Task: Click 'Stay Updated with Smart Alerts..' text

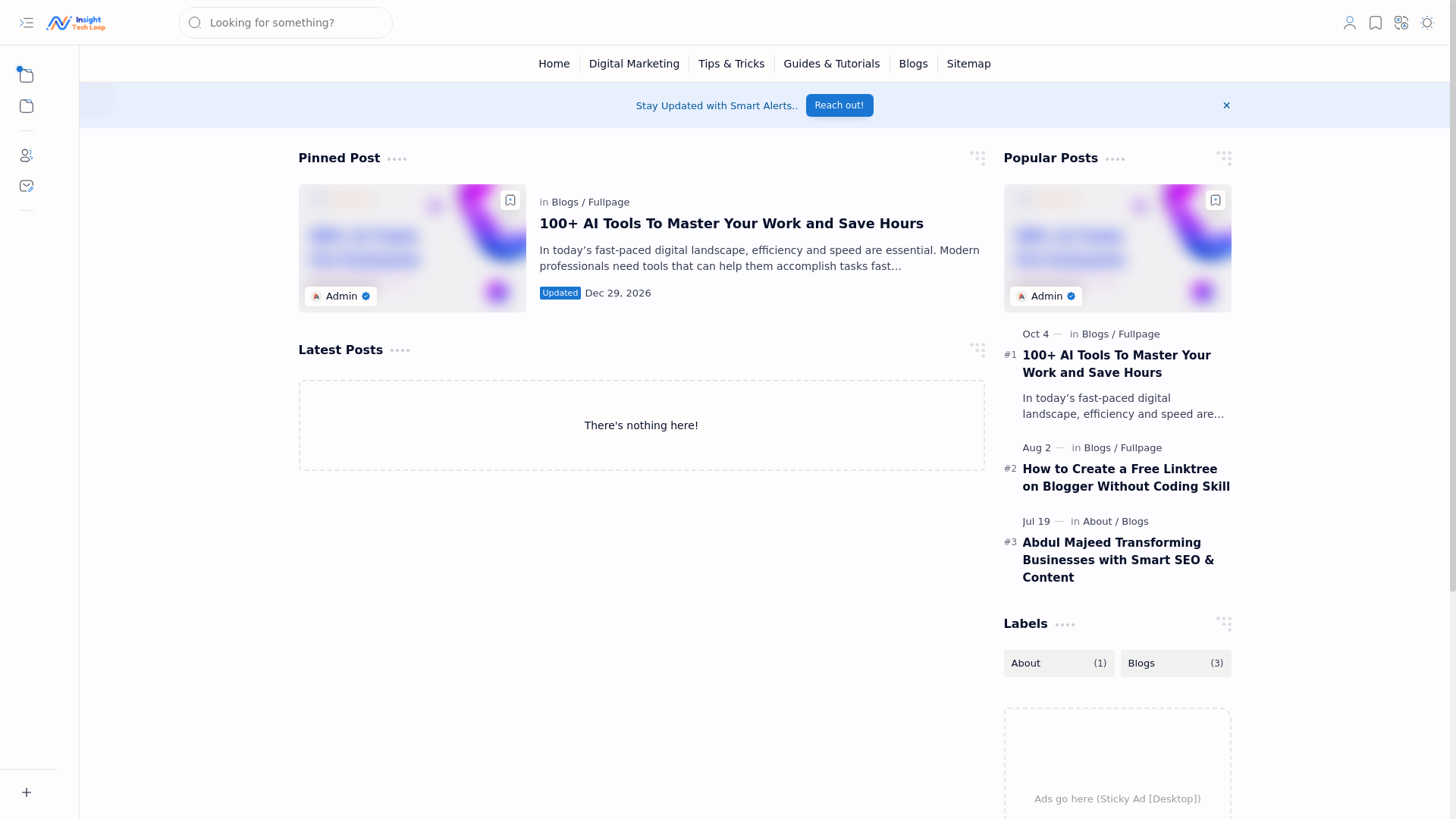Action: 717,106
